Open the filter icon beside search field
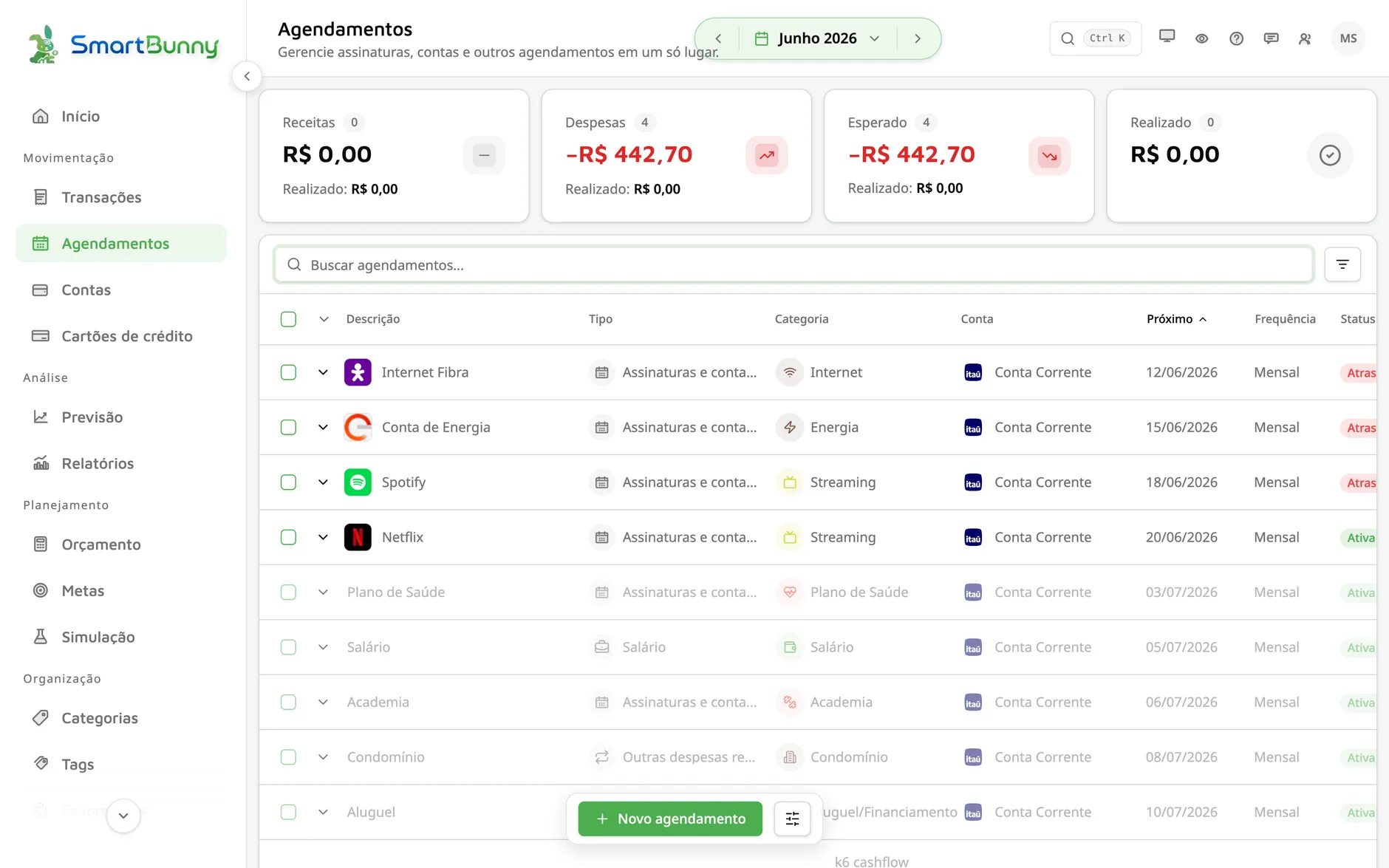1389x868 pixels. 1342,264
